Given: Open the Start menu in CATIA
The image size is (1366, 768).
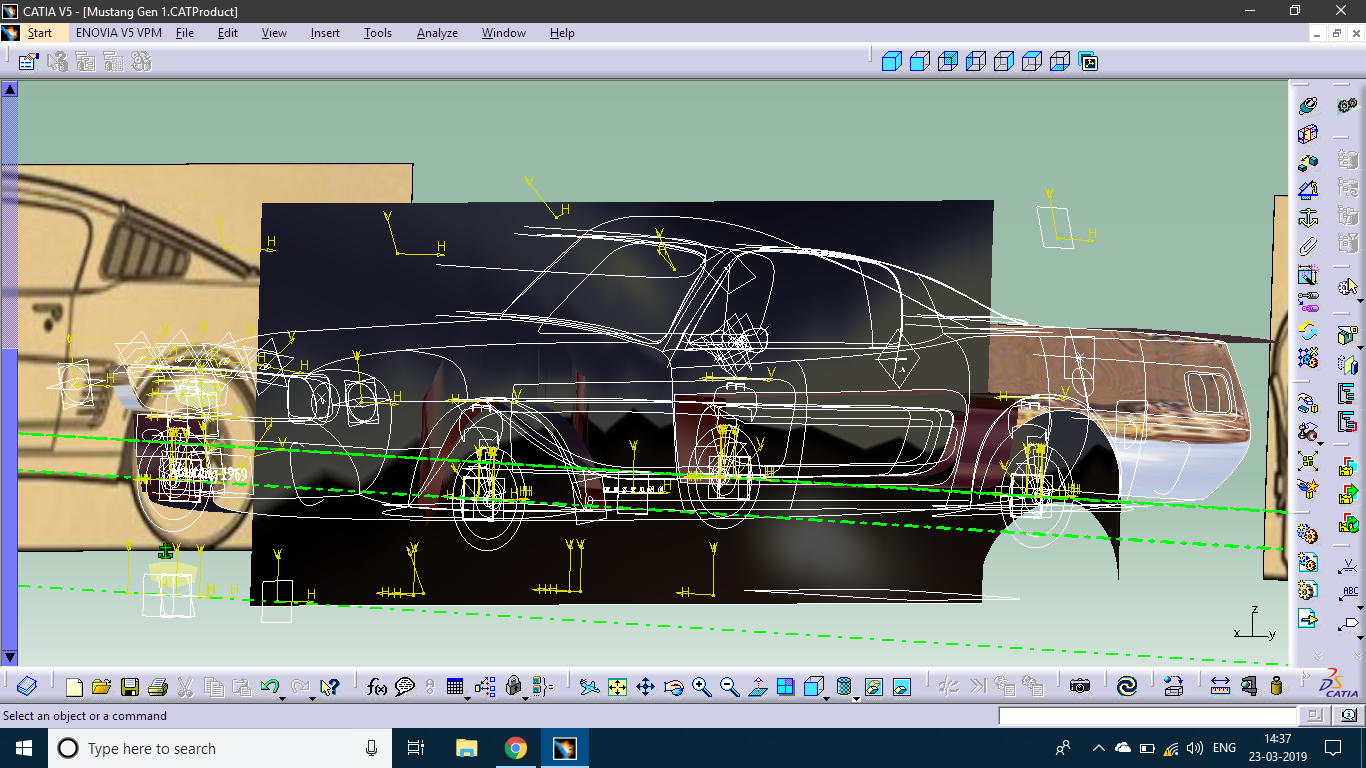Looking at the screenshot, I should (x=40, y=33).
